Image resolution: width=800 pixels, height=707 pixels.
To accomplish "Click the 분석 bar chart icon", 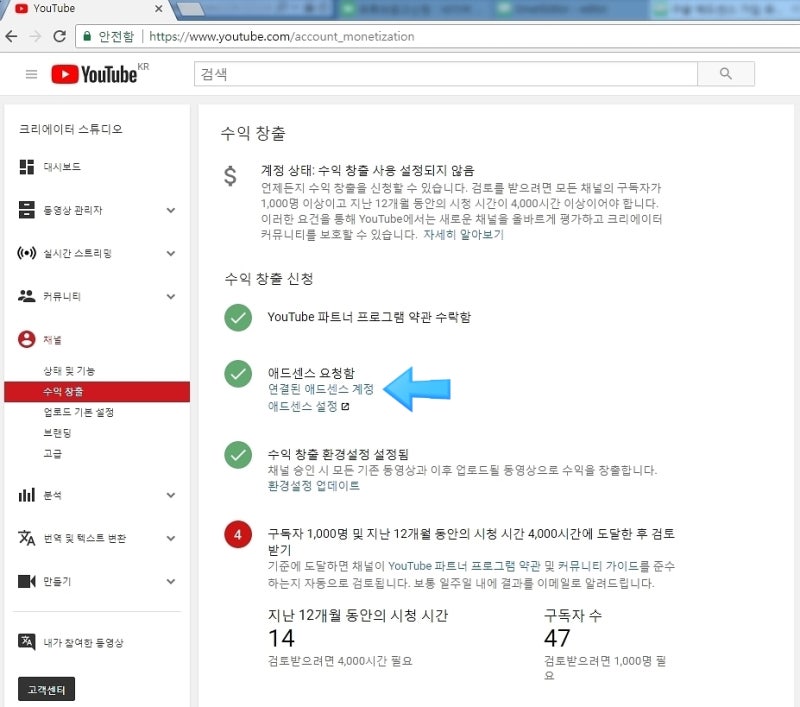I will (27, 495).
